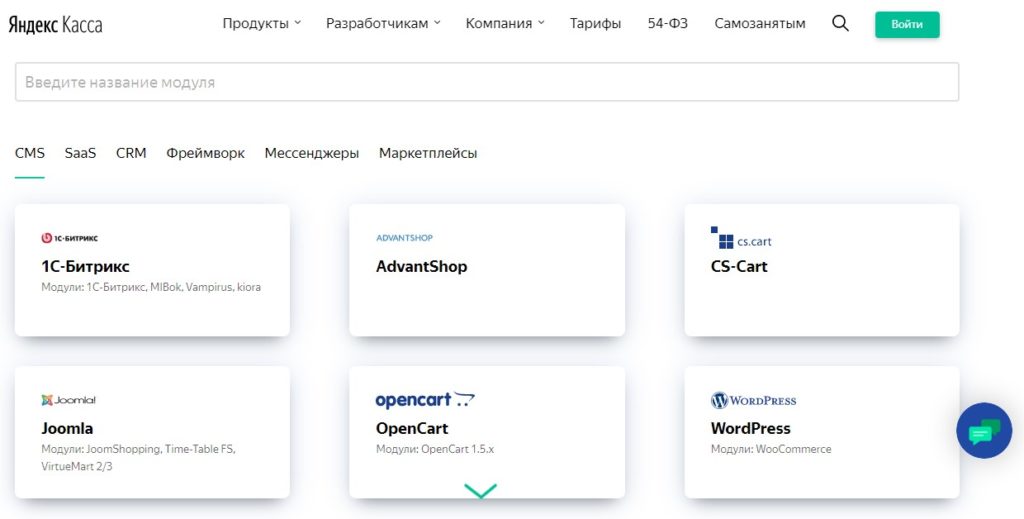Click the search magnifier icon

tap(840, 24)
